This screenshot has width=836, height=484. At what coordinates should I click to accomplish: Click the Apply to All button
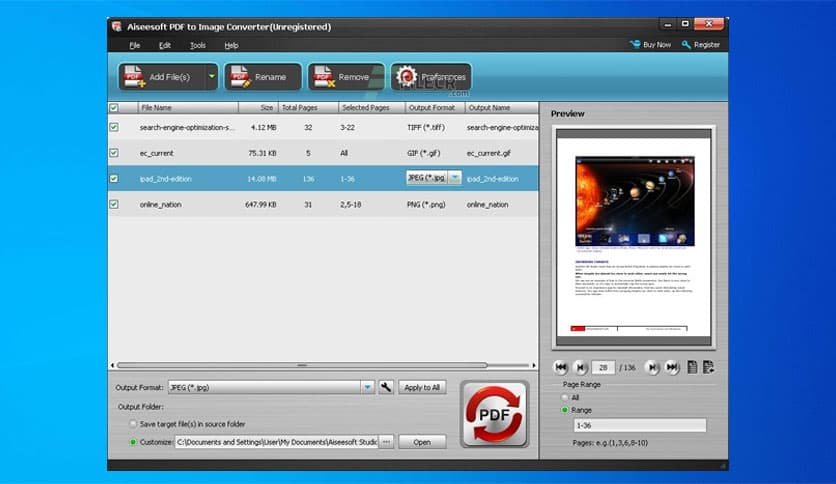click(422, 388)
